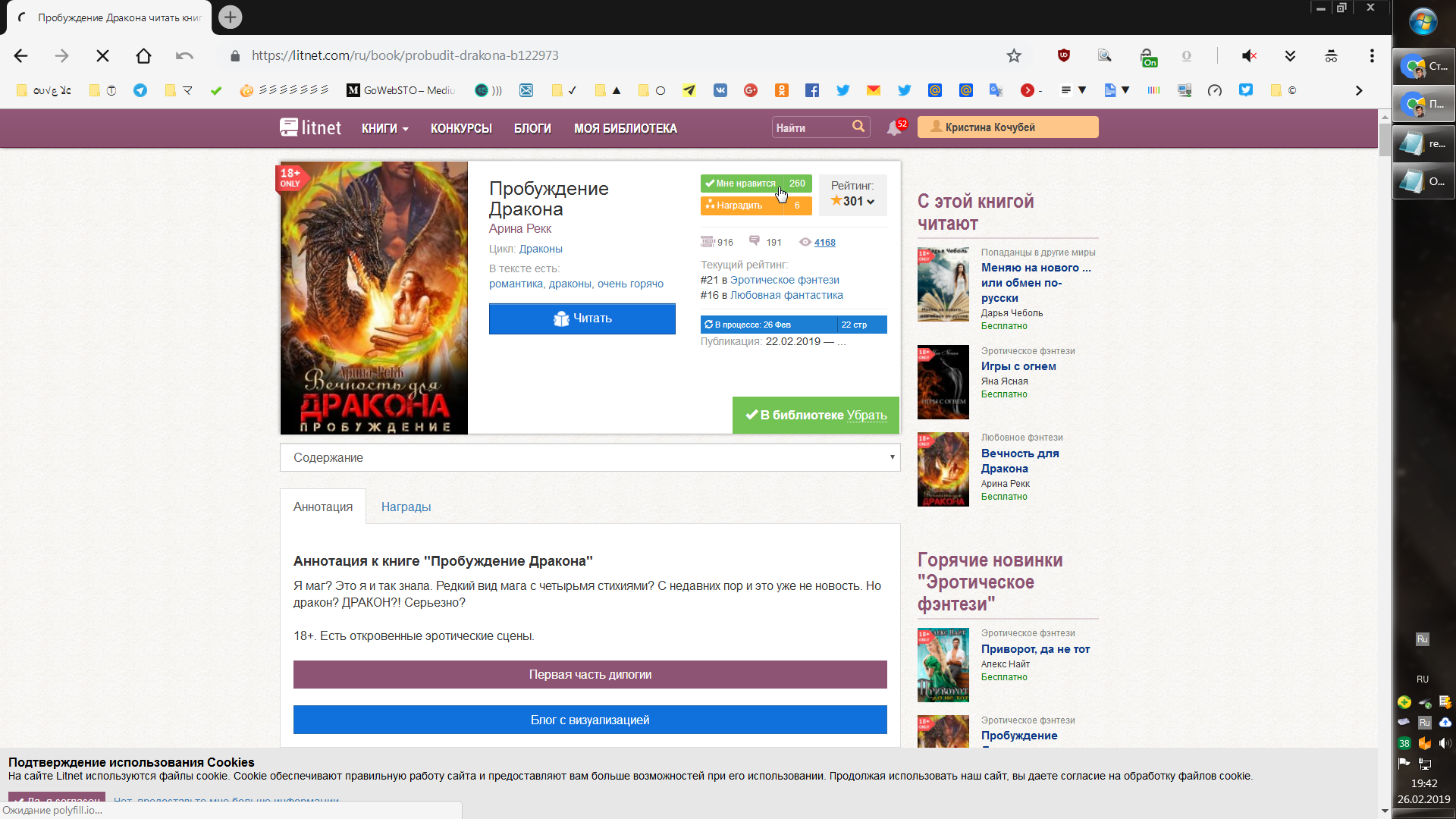Image resolution: width=1456 pixels, height=819 pixels.
Task: Open 'Приворот, да не тот' book link
Action: click(x=1036, y=649)
